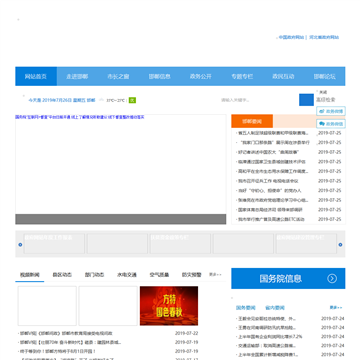The image size is (360, 360).
Task: Open the 政务微博 Weibo icon button
Action: point(331,111)
